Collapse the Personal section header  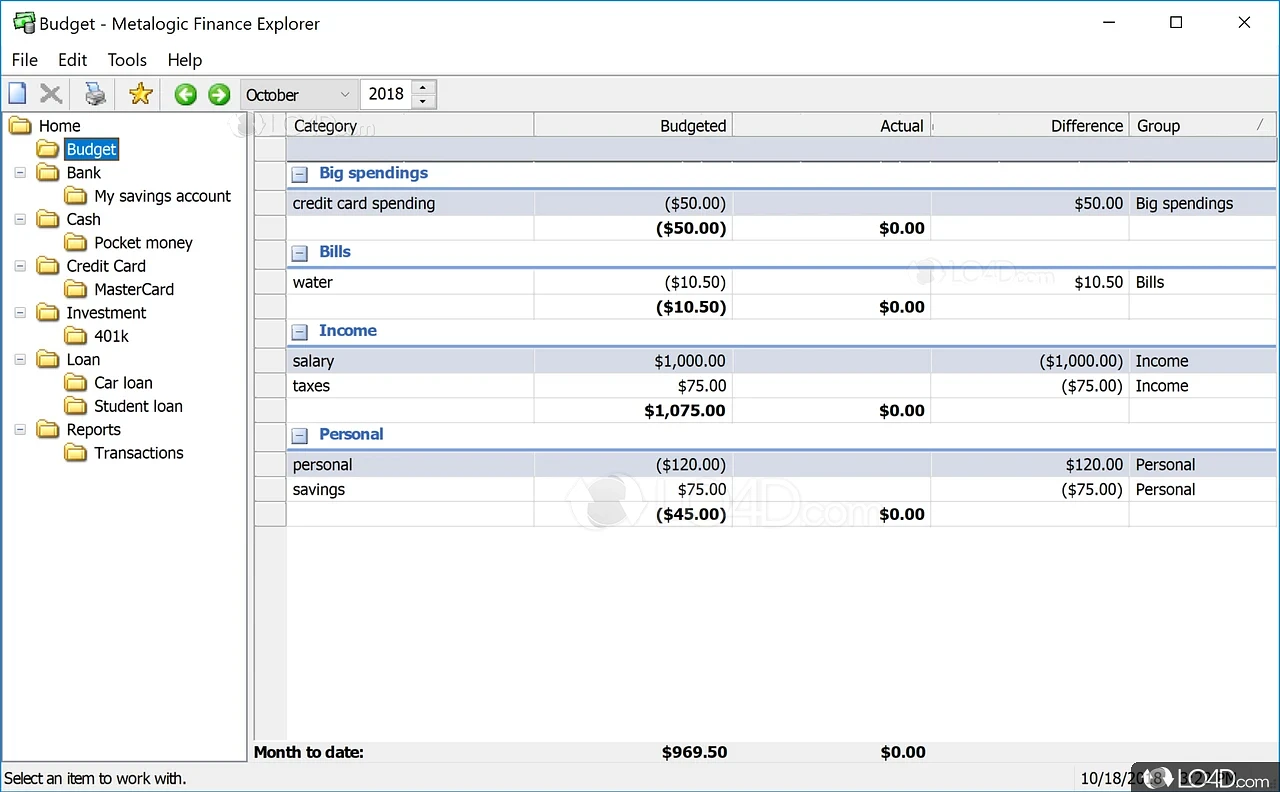point(299,434)
